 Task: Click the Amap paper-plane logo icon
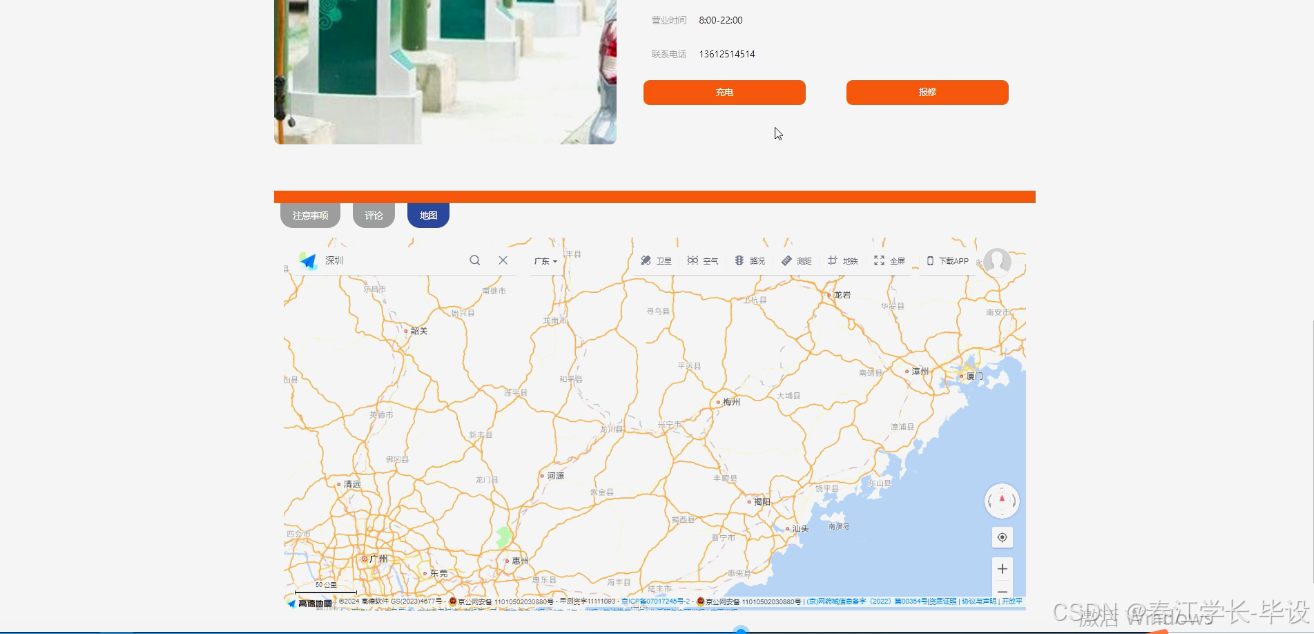coord(308,261)
